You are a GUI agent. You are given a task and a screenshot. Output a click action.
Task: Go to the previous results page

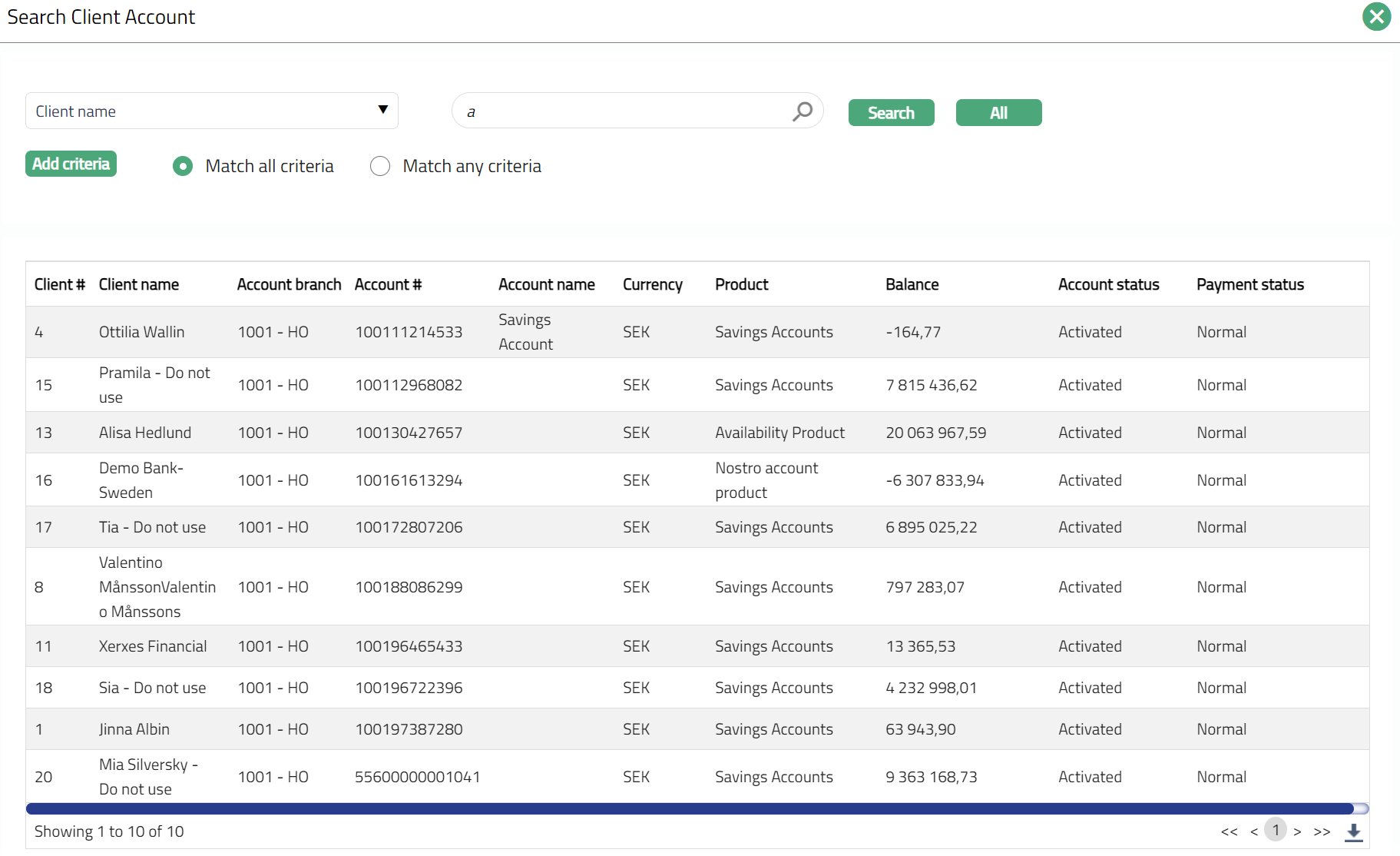1253,831
